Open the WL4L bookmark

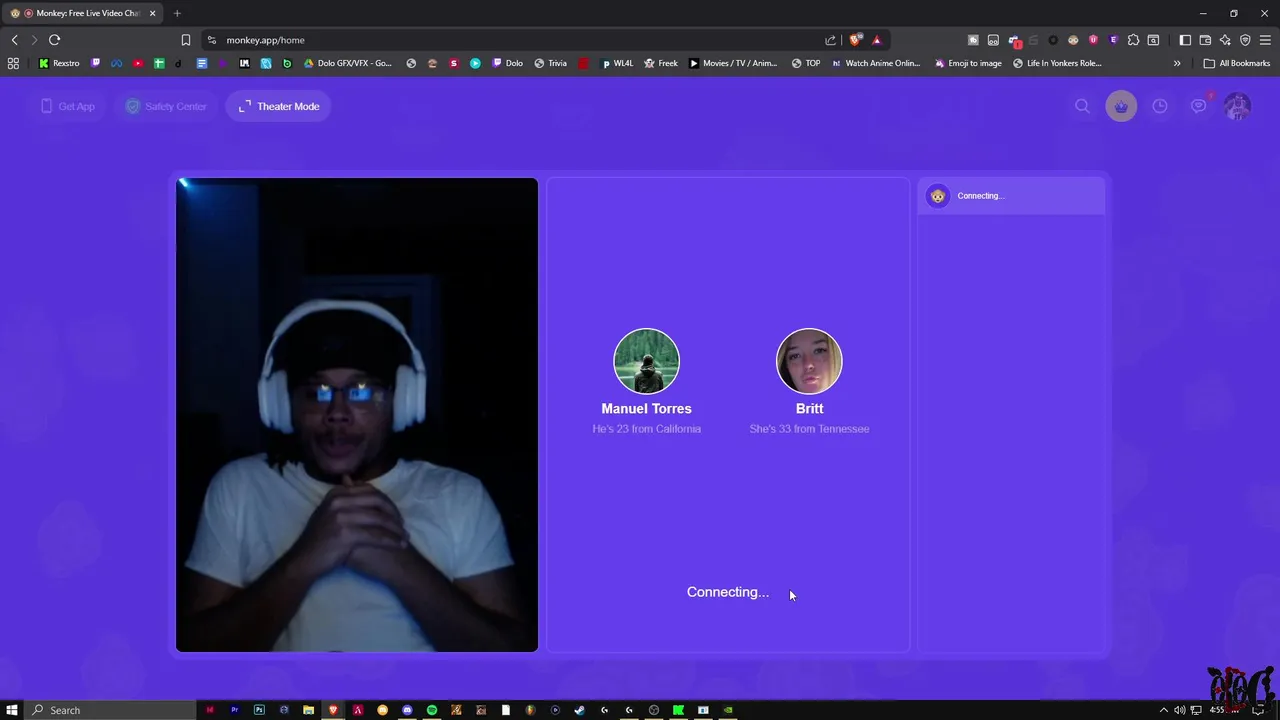(617, 63)
